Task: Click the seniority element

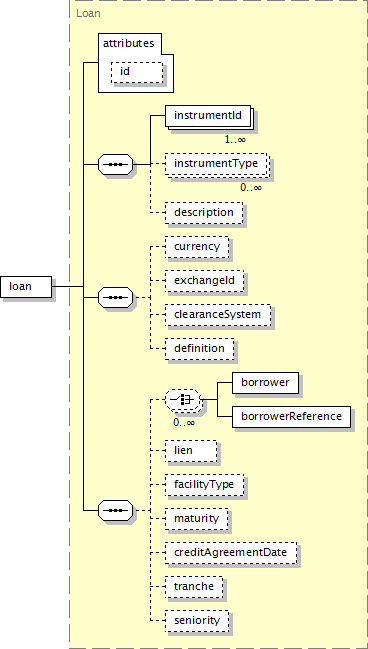Action: pyautogui.click(x=197, y=621)
